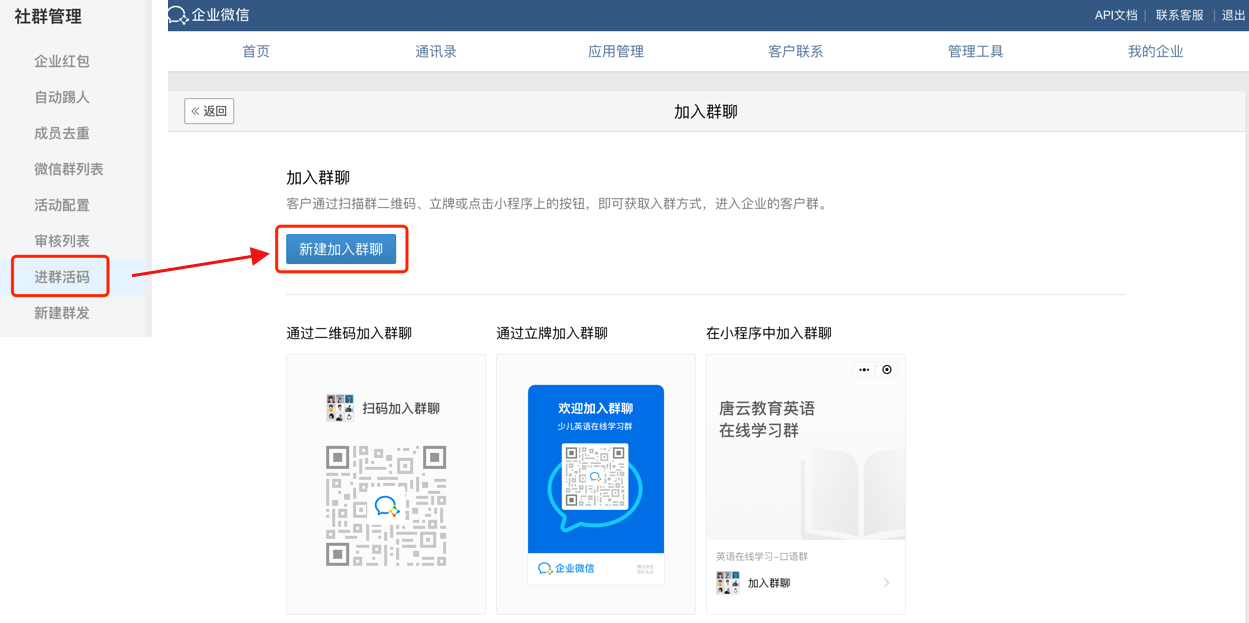The image size is (1249, 623).
Task: Open the 管理工具 tab
Action: [976, 51]
